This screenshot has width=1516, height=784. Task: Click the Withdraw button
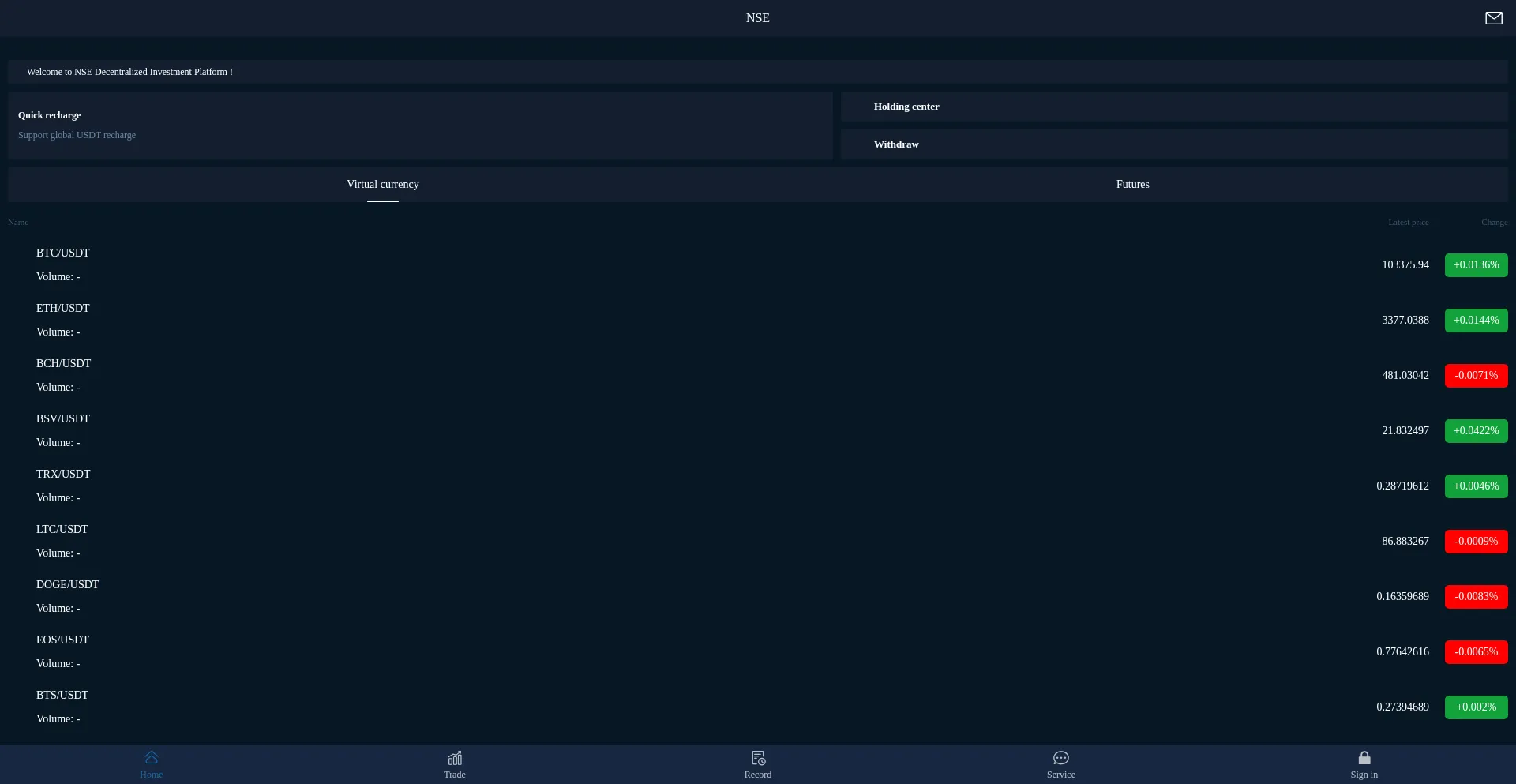tap(1174, 144)
